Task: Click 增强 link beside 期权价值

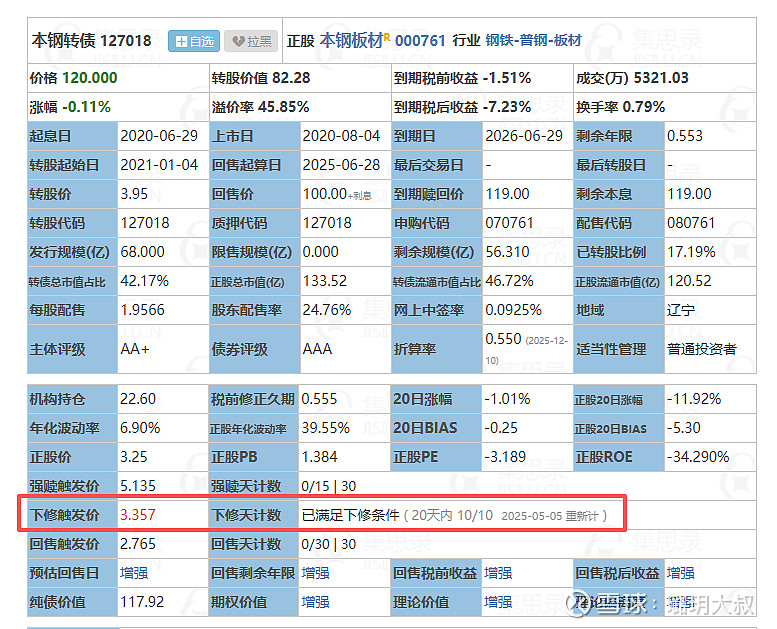Action: coord(316,602)
